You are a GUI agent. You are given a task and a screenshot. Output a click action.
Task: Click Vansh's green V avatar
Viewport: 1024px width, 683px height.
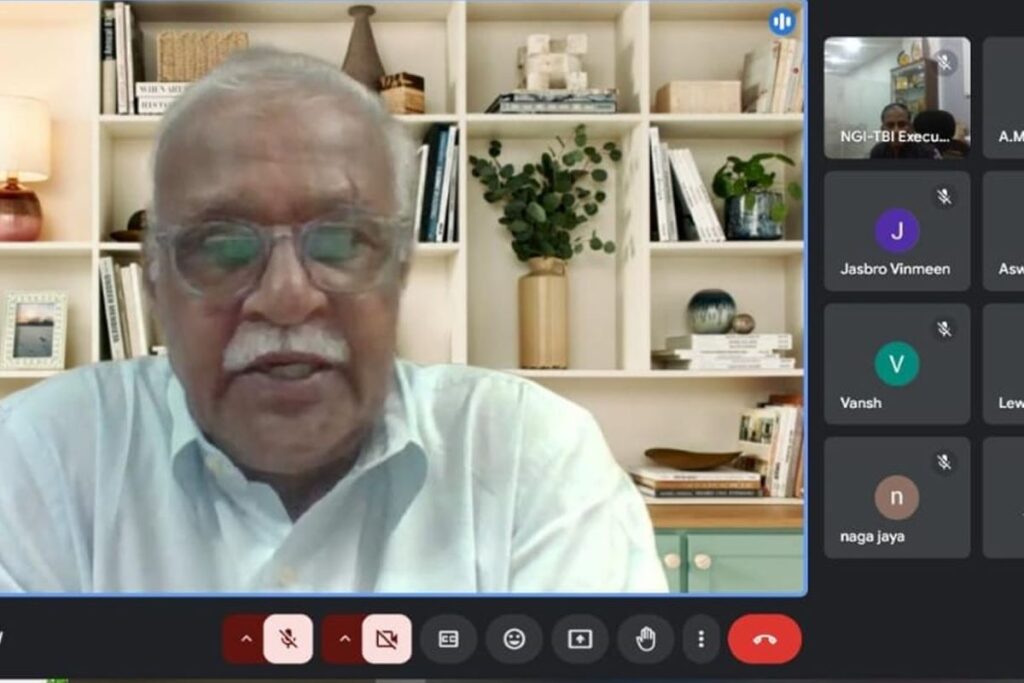(x=897, y=364)
